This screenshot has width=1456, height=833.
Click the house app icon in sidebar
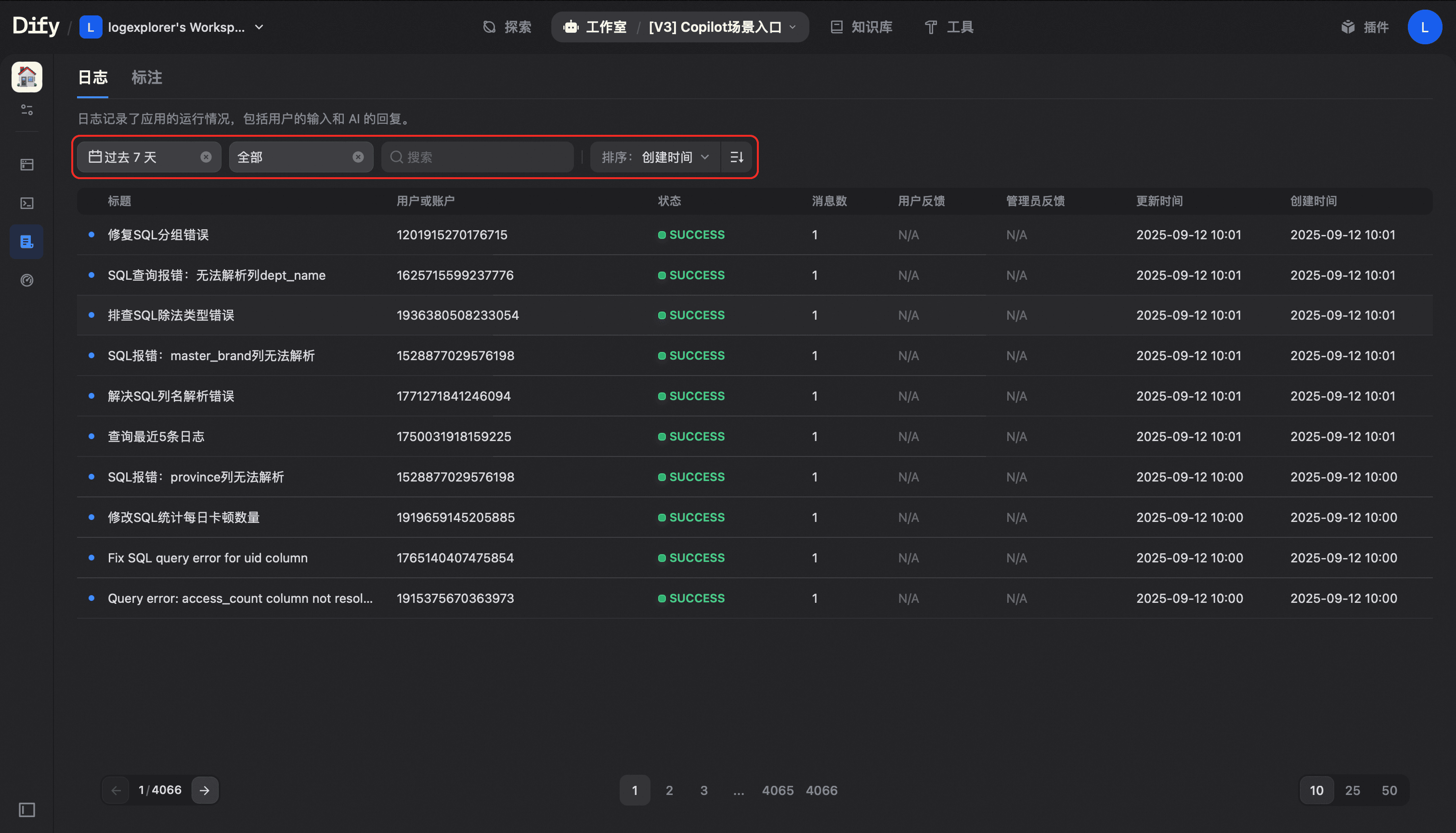[x=26, y=77]
